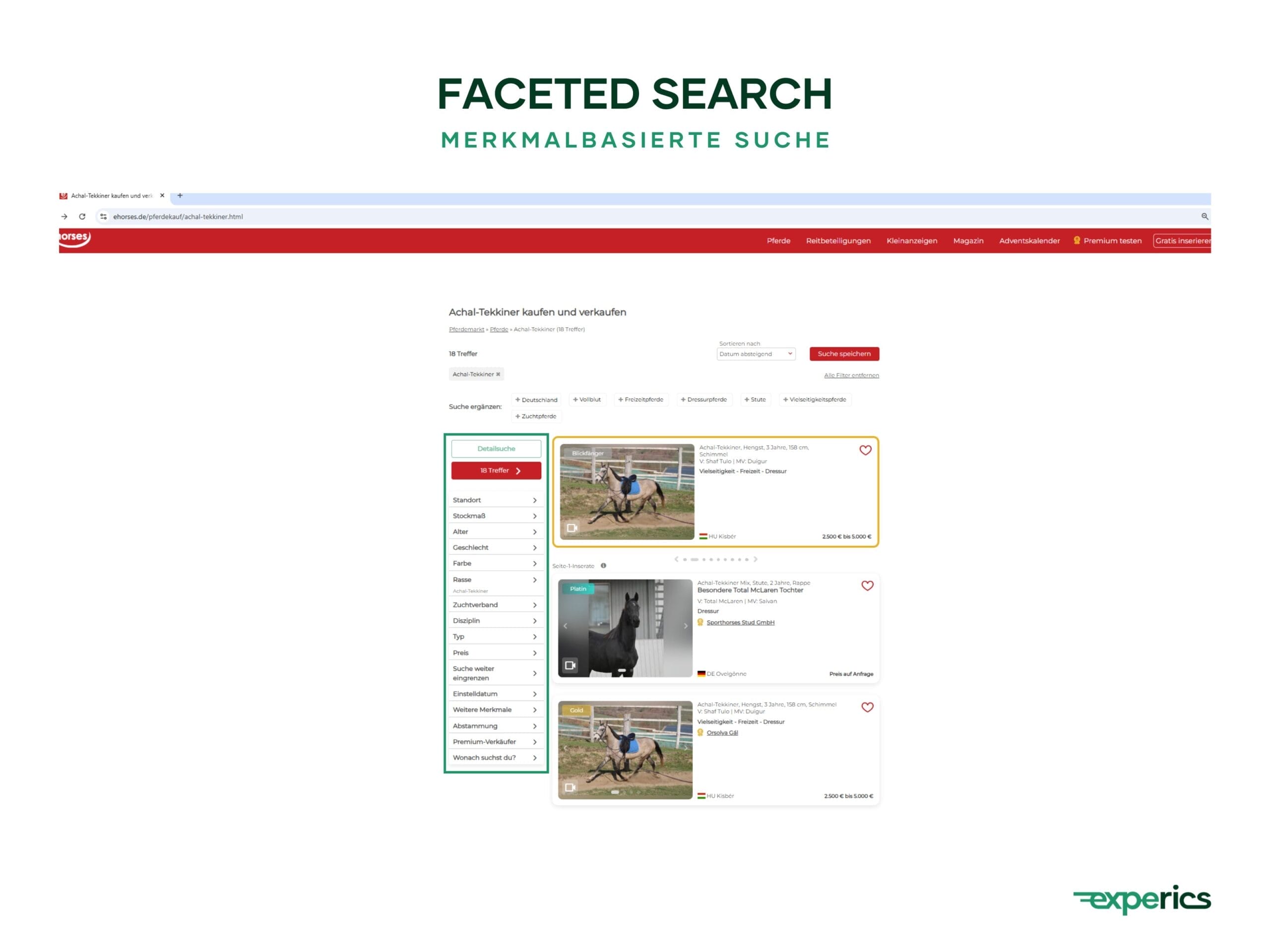Click the Suche speichern button
The height and width of the screenshot is (952, 1270).
(844, 354)
